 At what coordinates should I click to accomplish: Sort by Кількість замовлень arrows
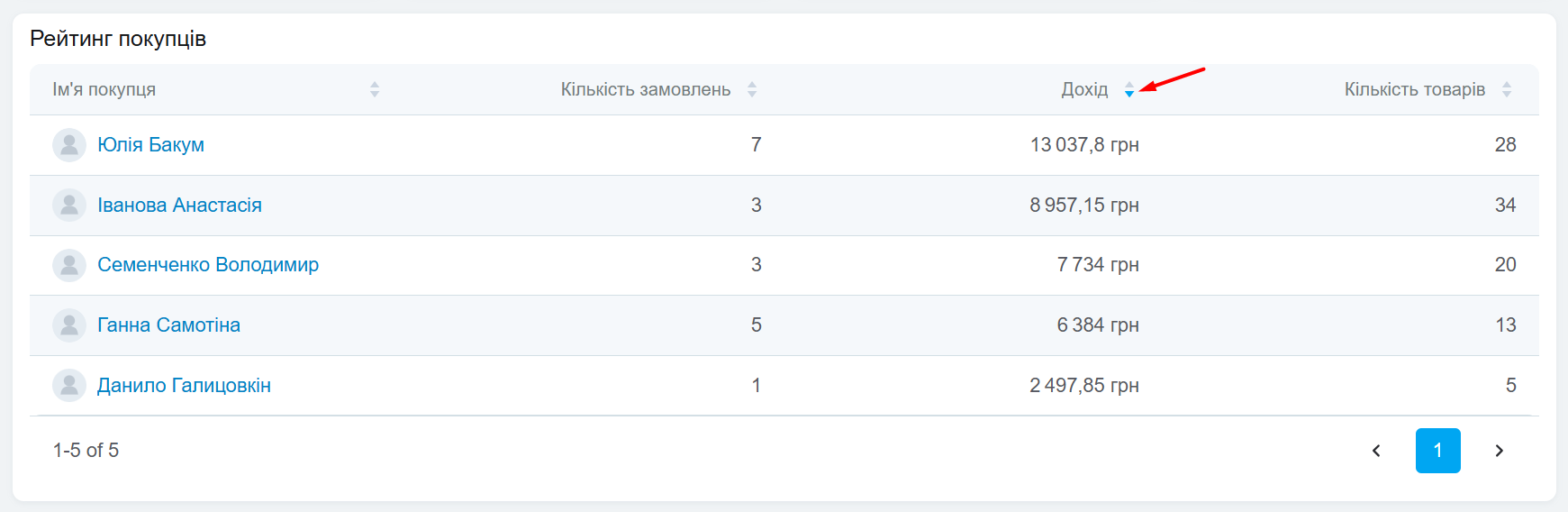coord(752,89)
